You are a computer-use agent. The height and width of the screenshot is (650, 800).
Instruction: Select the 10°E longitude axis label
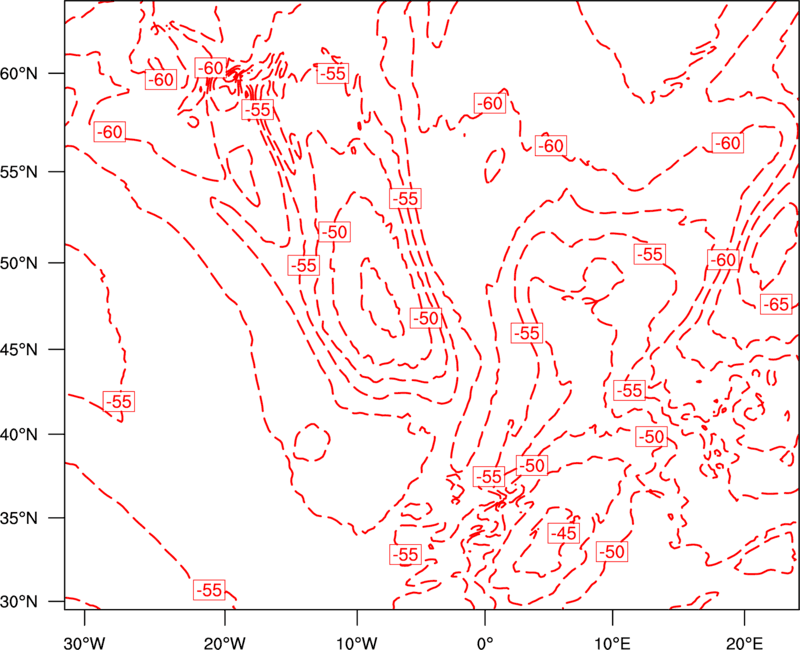pos(612,642)
